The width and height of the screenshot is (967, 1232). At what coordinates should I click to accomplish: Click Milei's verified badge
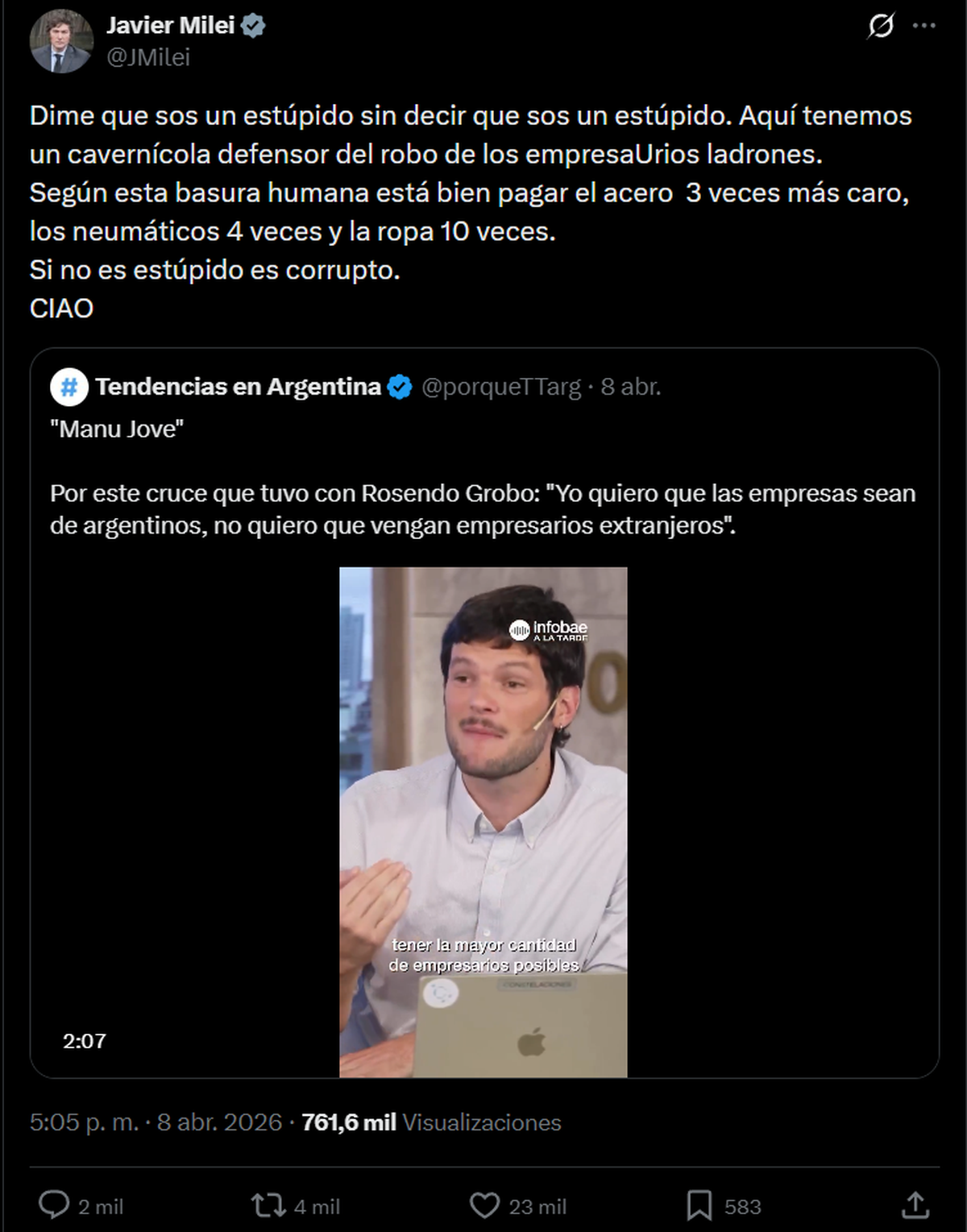[x=254, y=26]
